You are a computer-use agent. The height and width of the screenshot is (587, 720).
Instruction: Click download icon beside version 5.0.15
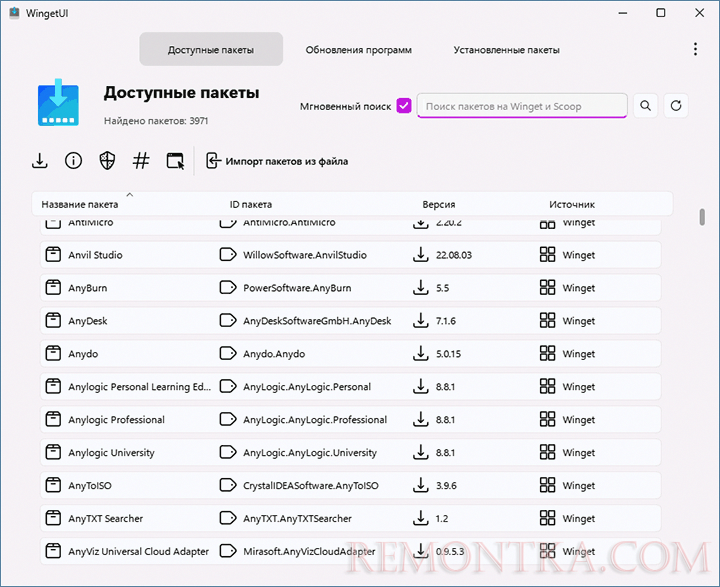(421, 354)
